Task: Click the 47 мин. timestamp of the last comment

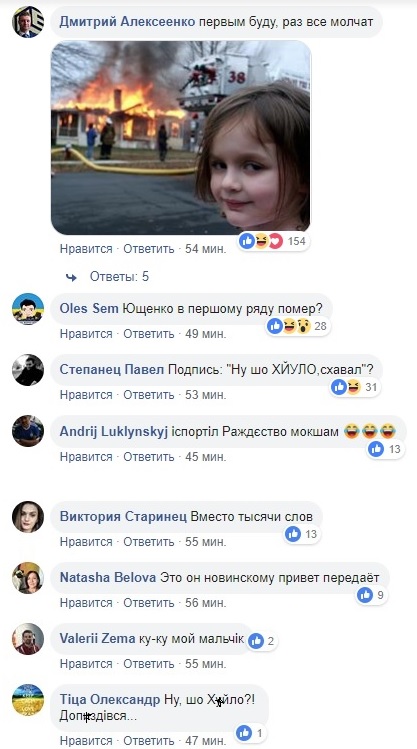Action: click(205, 741)
